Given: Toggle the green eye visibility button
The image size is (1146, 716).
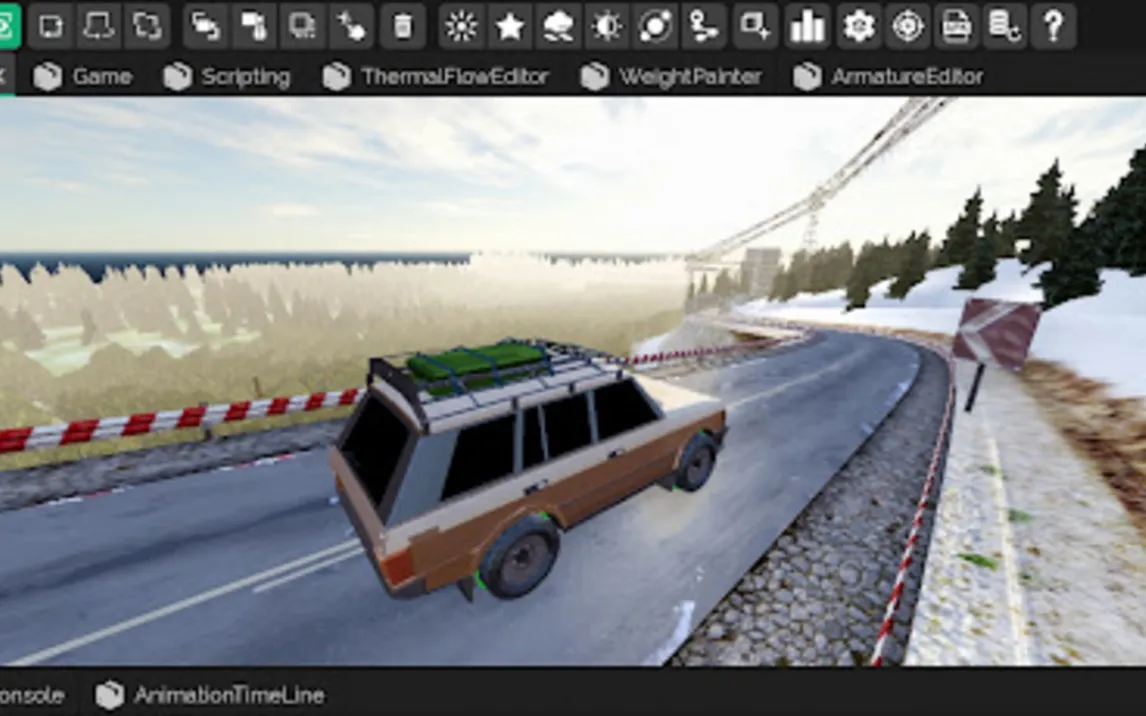Looking at the screenshot, I should (8, 27).
